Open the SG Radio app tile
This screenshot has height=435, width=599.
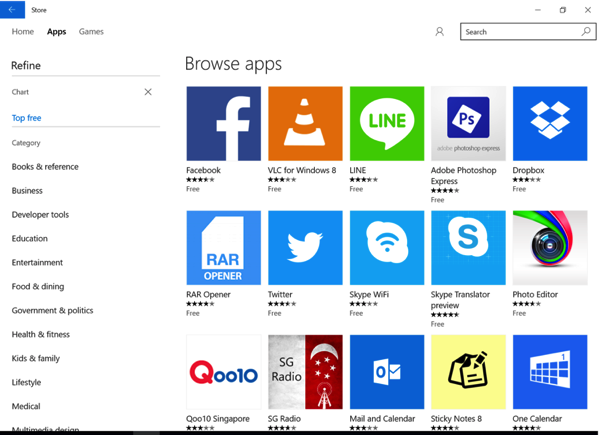[x=305, y=372]
